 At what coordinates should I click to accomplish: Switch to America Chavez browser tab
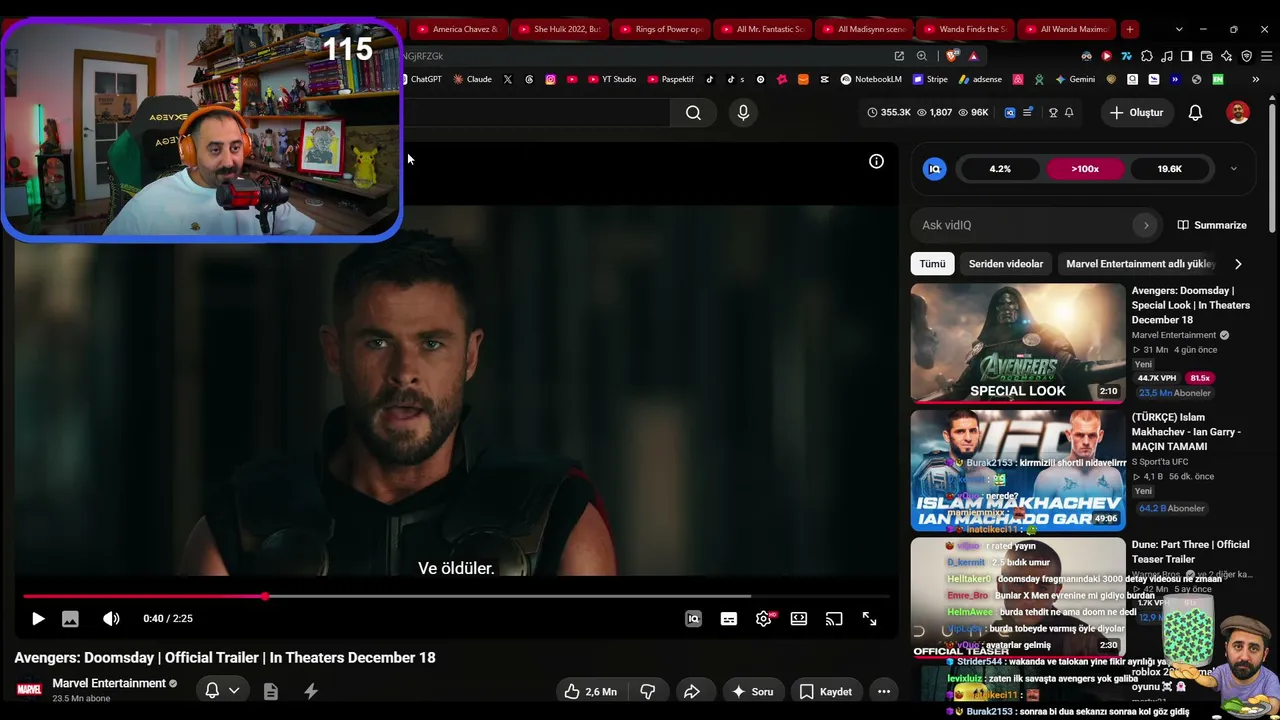point(457,29)
